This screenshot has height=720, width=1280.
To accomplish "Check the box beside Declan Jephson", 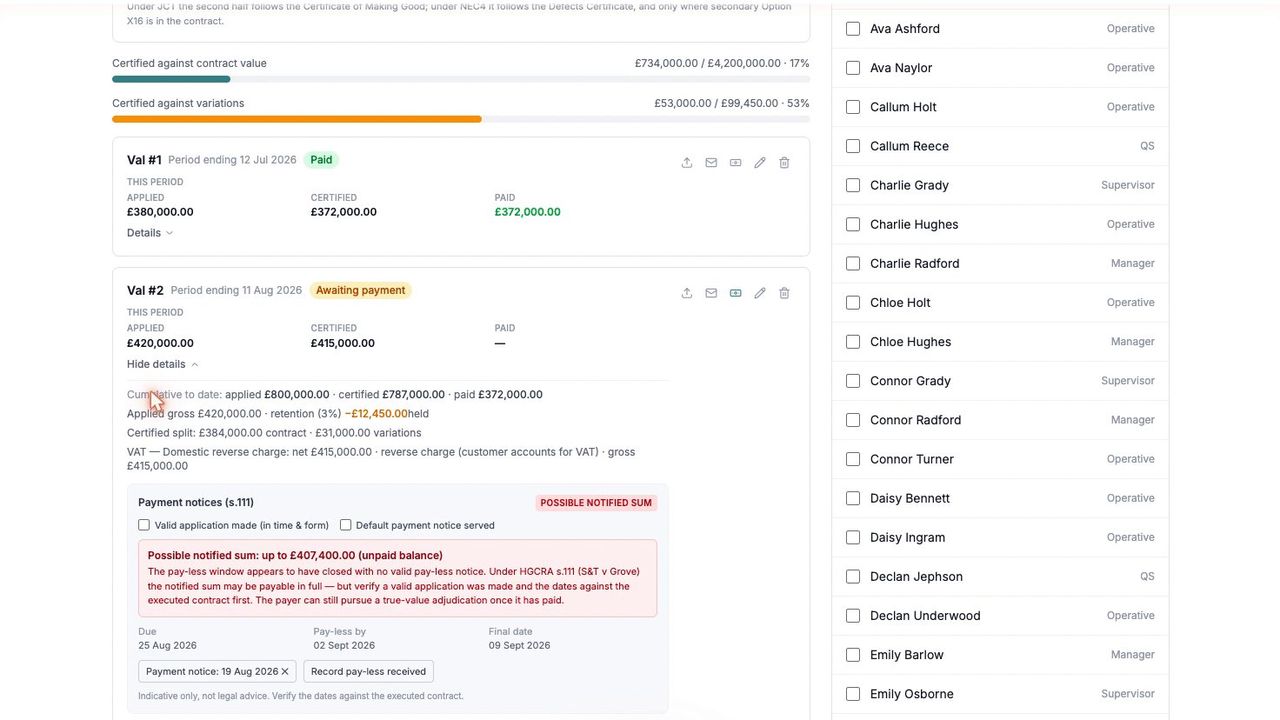I will click(853, 577).
